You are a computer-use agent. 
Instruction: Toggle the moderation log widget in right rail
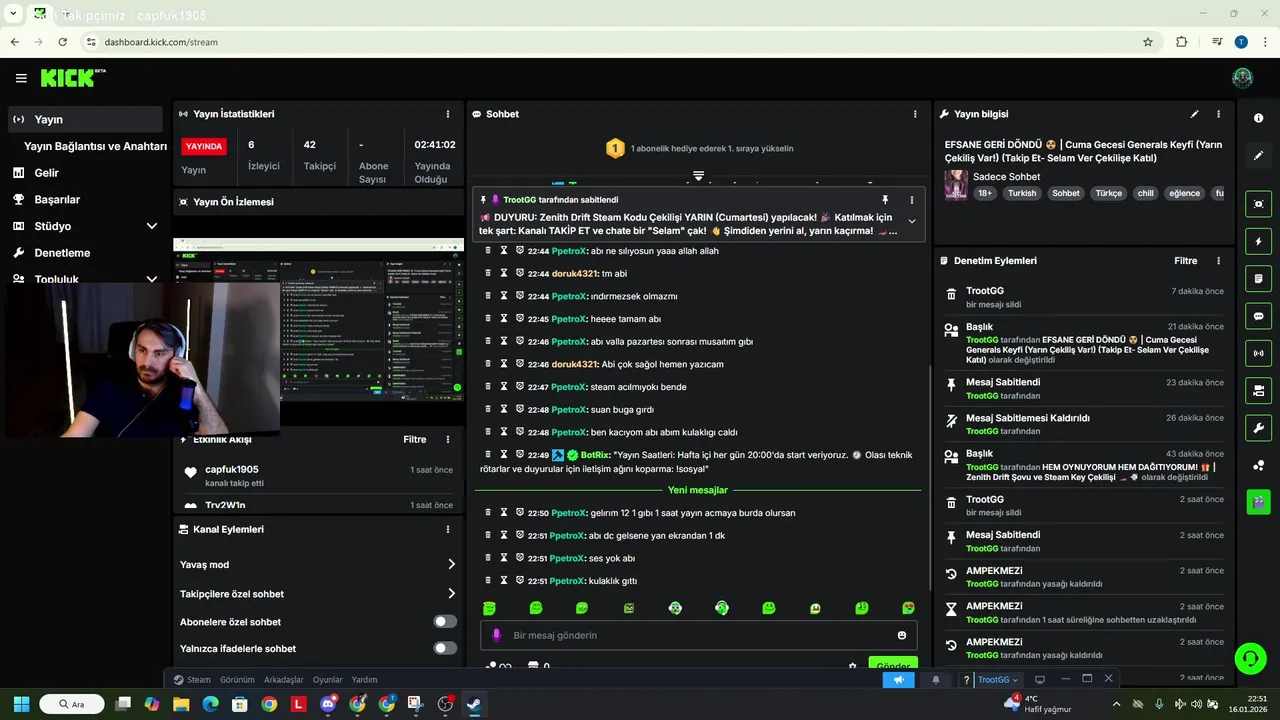coord(1258,278)
